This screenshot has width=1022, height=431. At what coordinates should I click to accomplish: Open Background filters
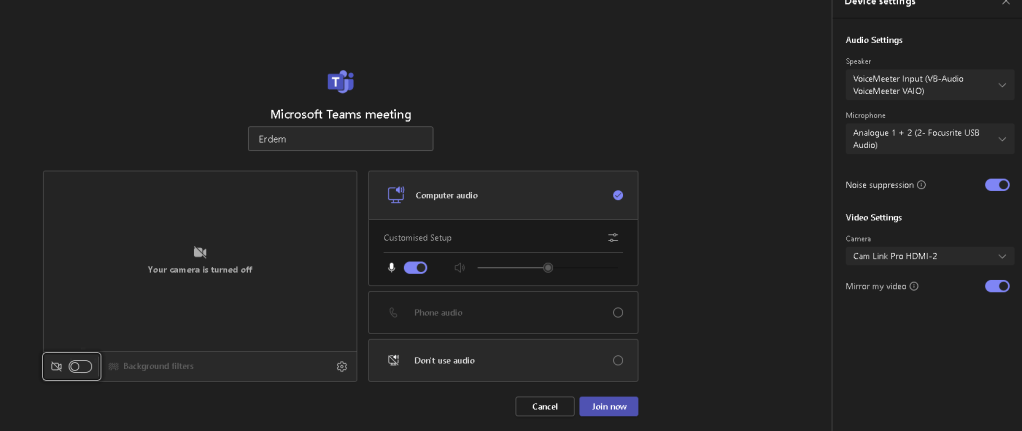pyautogui.click(x=151, y=366)
